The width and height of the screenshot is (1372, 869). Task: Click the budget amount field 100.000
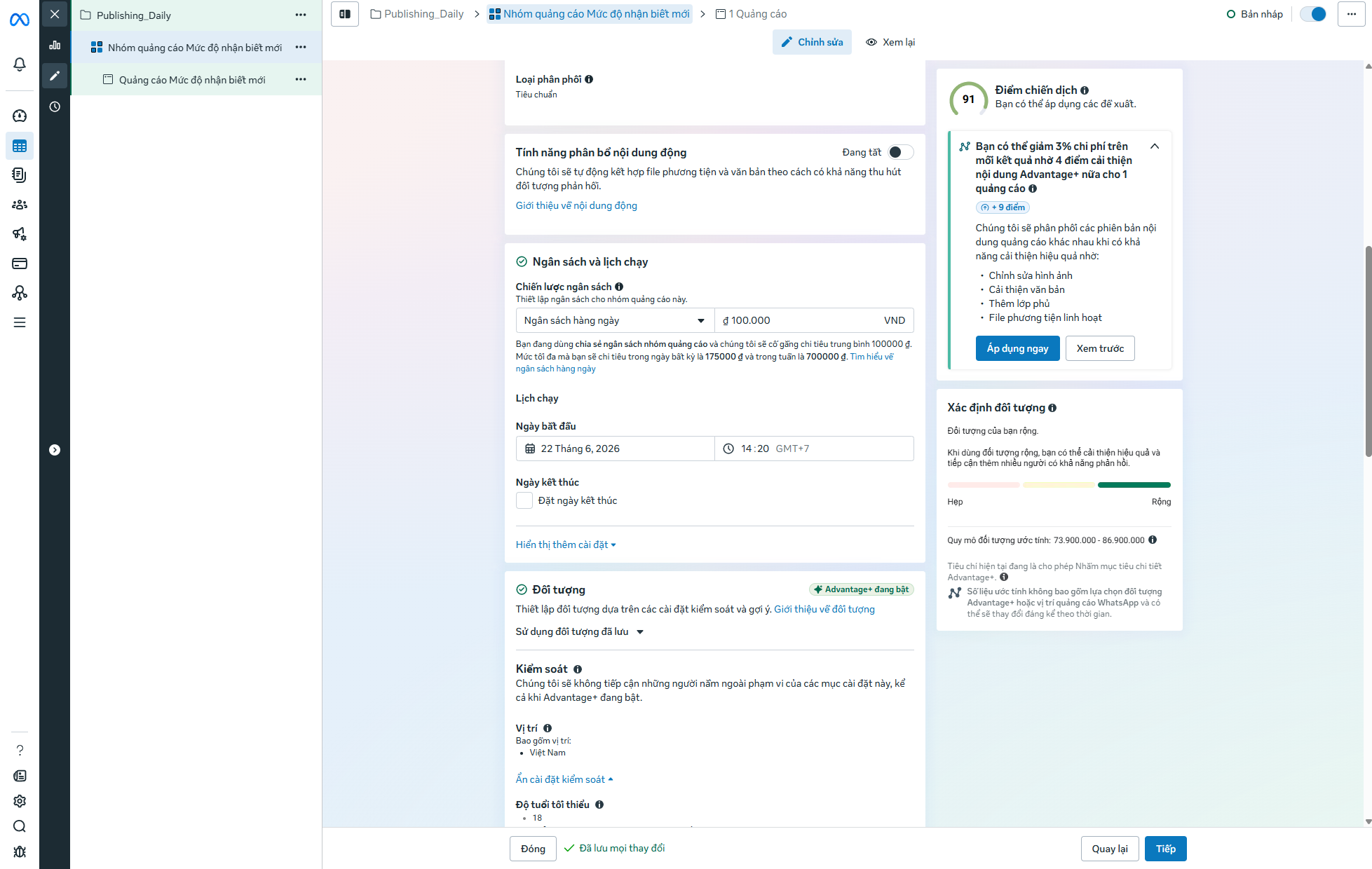[x=814, y=320]
